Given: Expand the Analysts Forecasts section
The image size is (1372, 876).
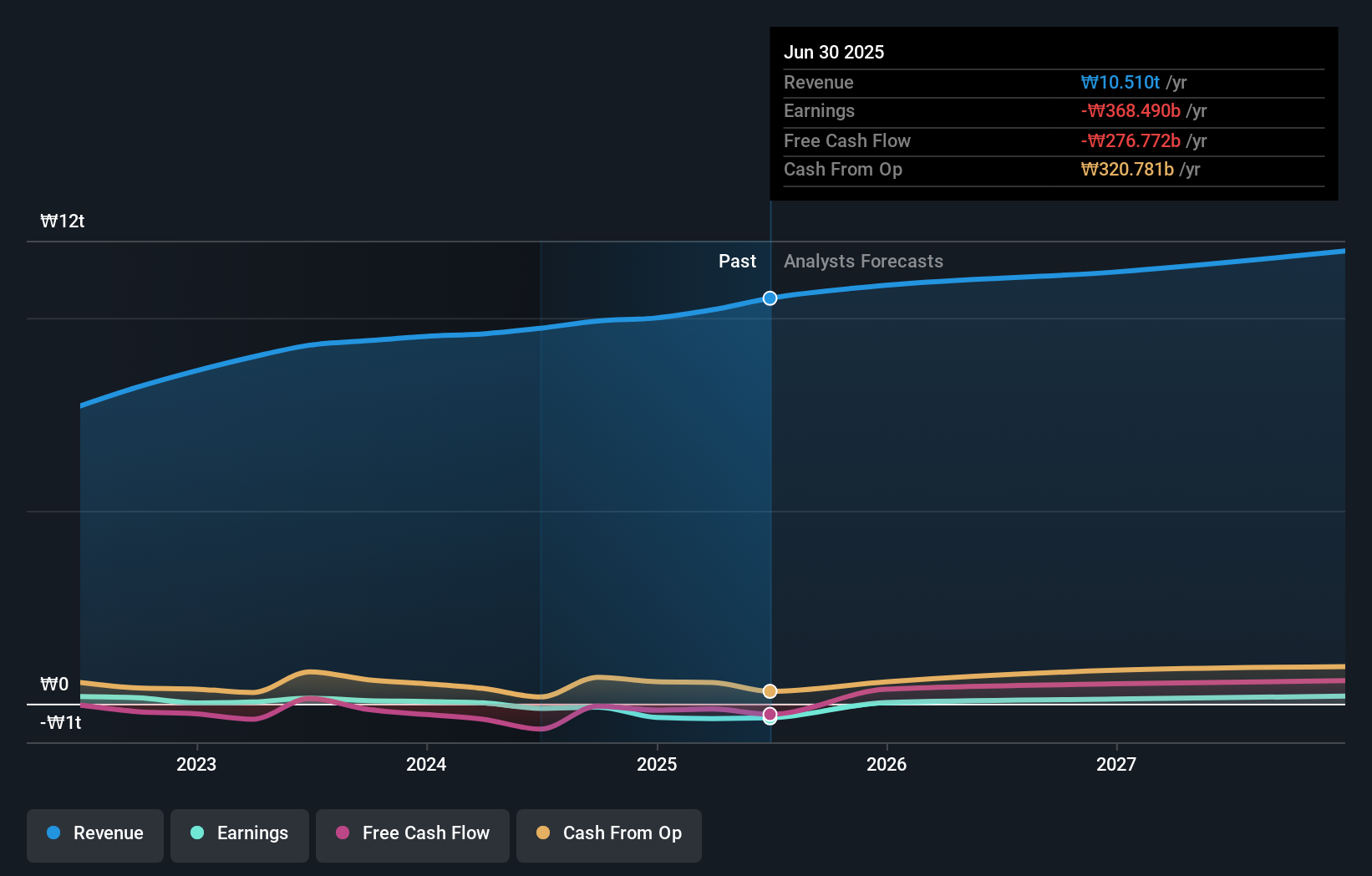Looking at the screenshot, I should click(x=863, y=262).
